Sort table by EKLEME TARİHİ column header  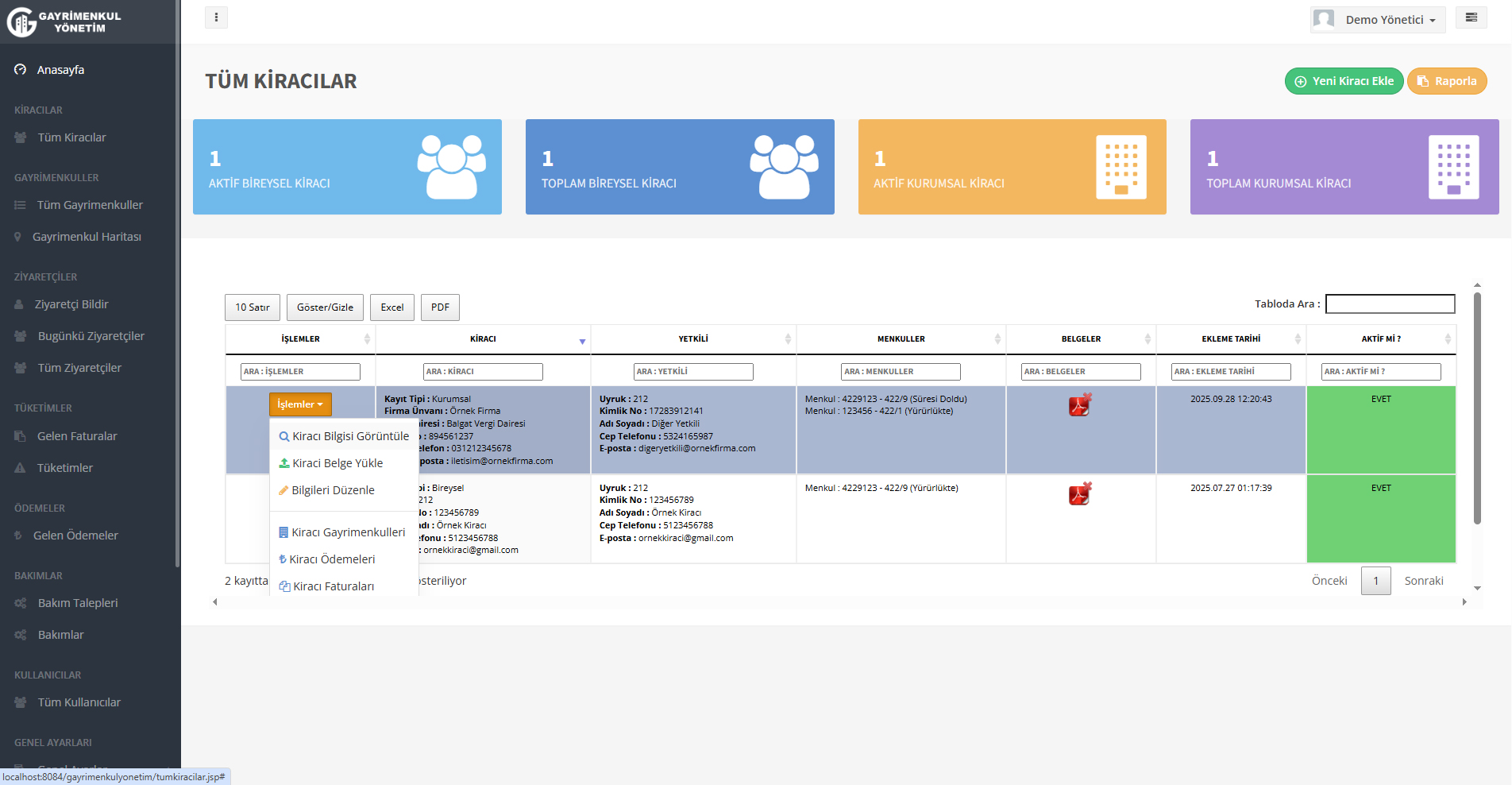pos(1230,339)
